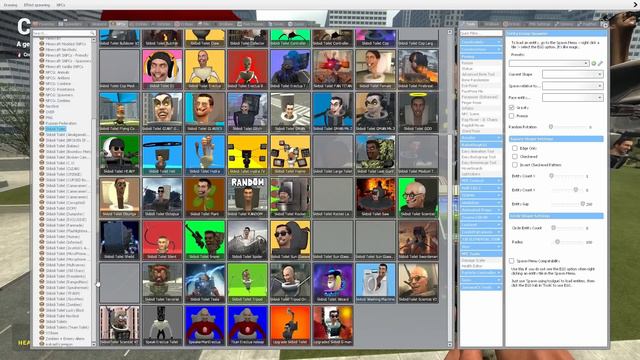The image size is (640, 360).
Task: Spawn the Skibidi Toilet Saw NPC
Action: click(x=375, y=198)
